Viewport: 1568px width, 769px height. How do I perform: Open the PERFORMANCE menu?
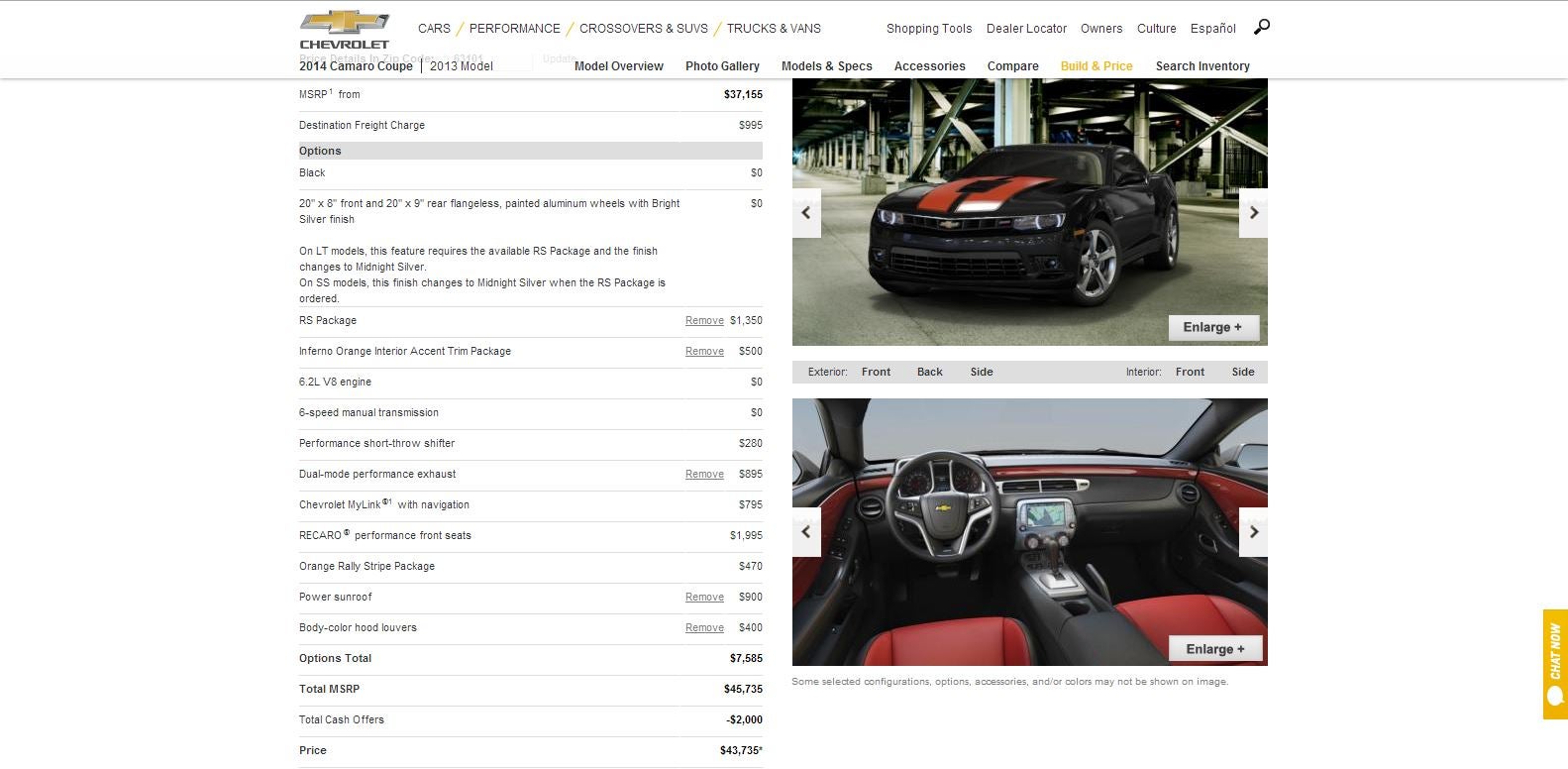[514, 29]
